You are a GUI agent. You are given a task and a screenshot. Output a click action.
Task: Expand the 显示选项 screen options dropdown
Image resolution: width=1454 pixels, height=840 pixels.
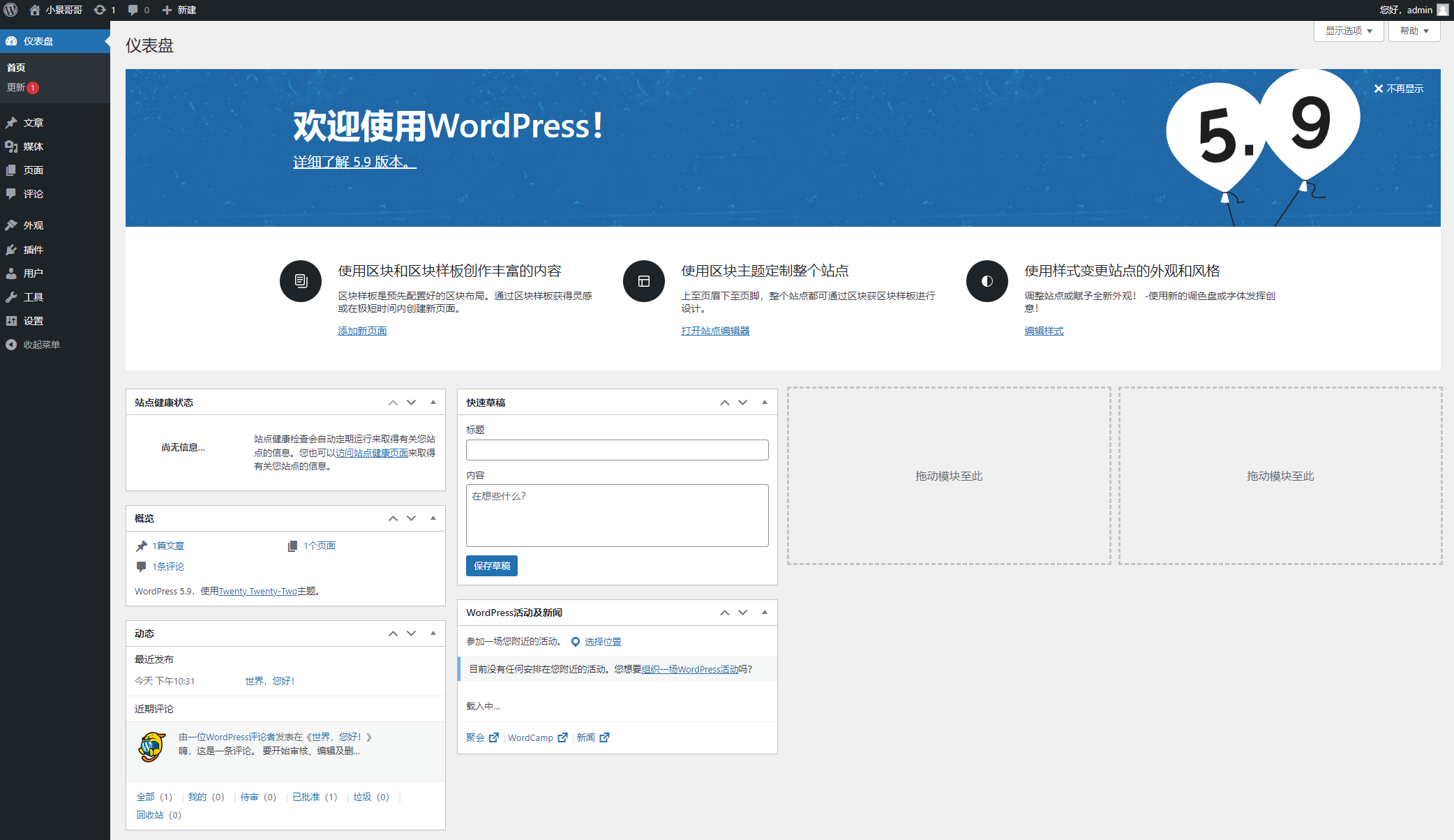point(1349,31)
